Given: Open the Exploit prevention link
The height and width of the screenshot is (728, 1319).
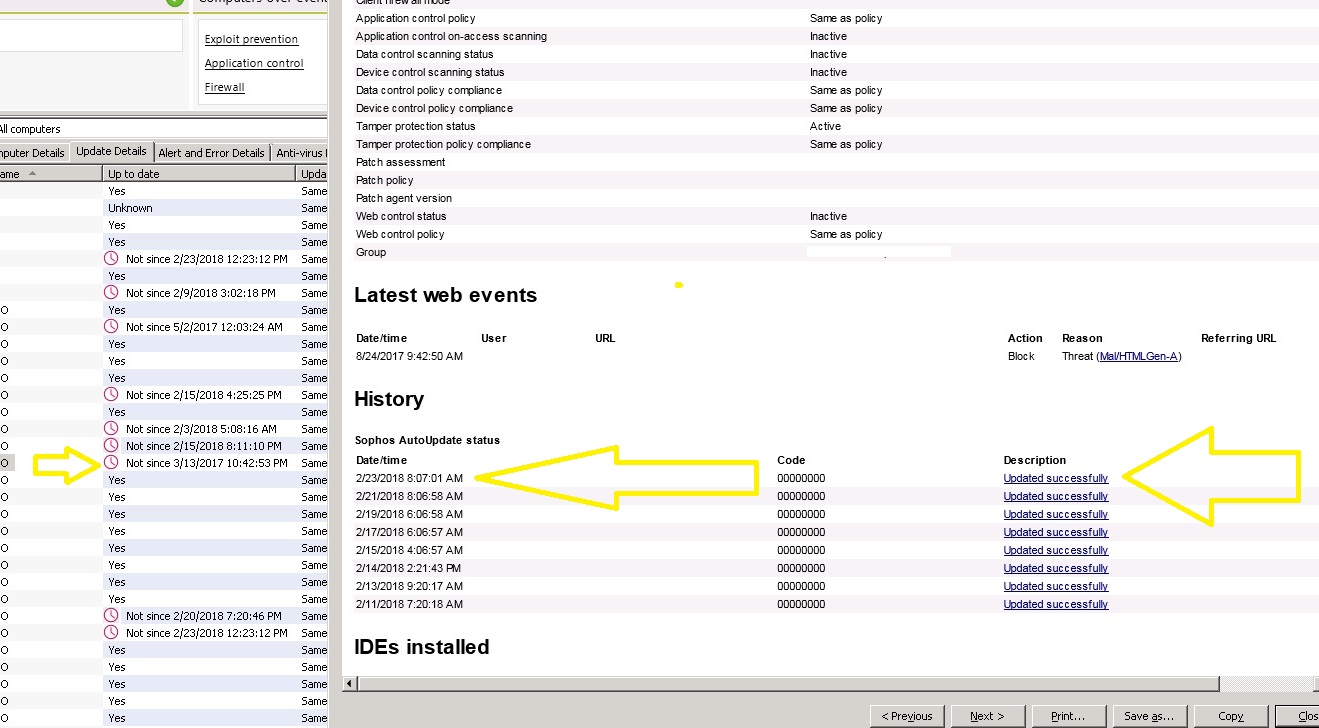Looking at the screenshot, I should pos(251,39).
